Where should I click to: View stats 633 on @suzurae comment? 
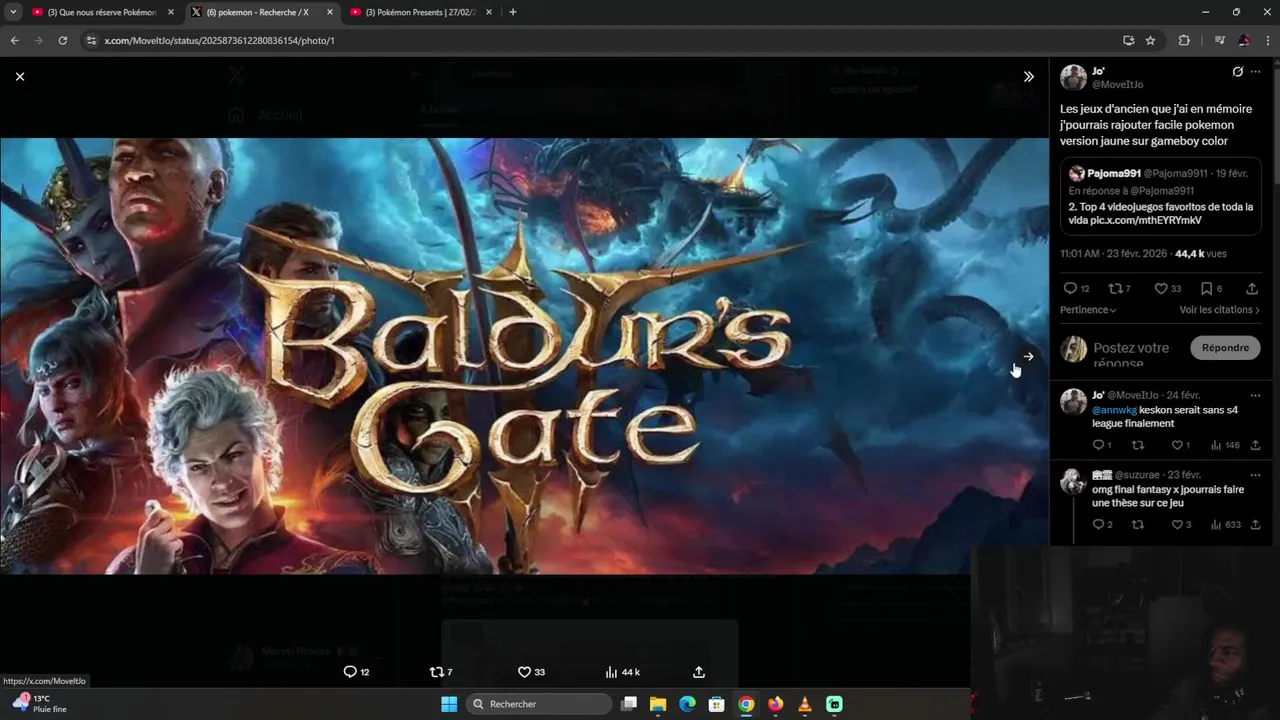tap(1225, 525)
